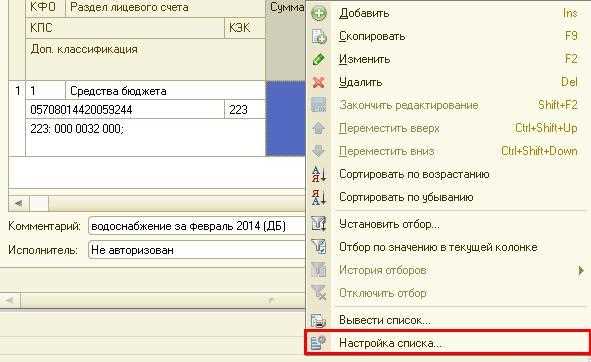
Task: Click cell 223: 000 0032 000;
Action: tap(145, 137)
